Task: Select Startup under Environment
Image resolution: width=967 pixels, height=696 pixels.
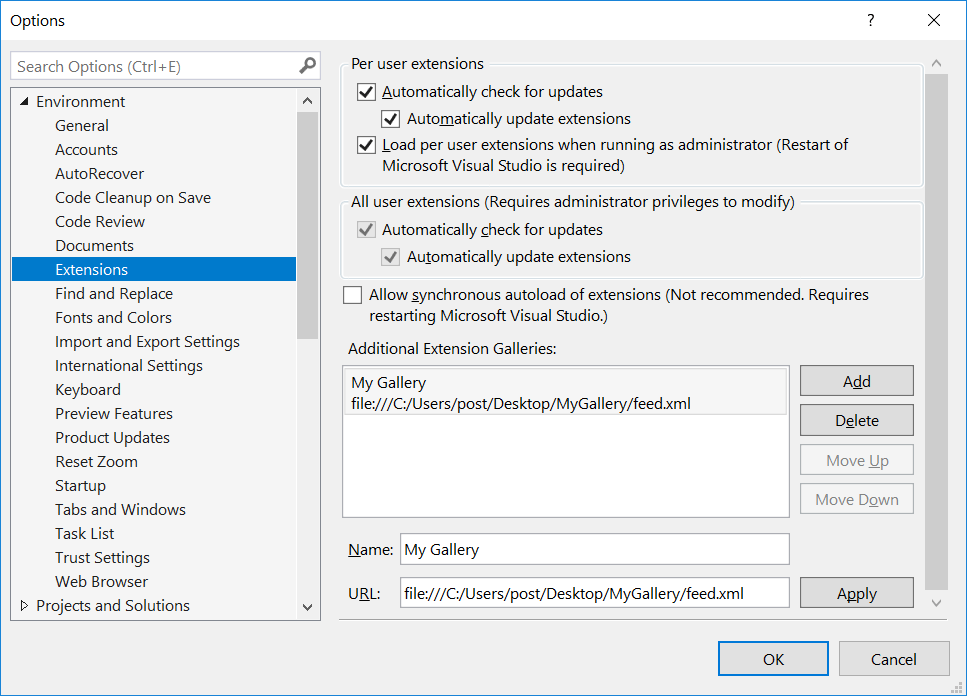Action: click(x=80, y=485)
